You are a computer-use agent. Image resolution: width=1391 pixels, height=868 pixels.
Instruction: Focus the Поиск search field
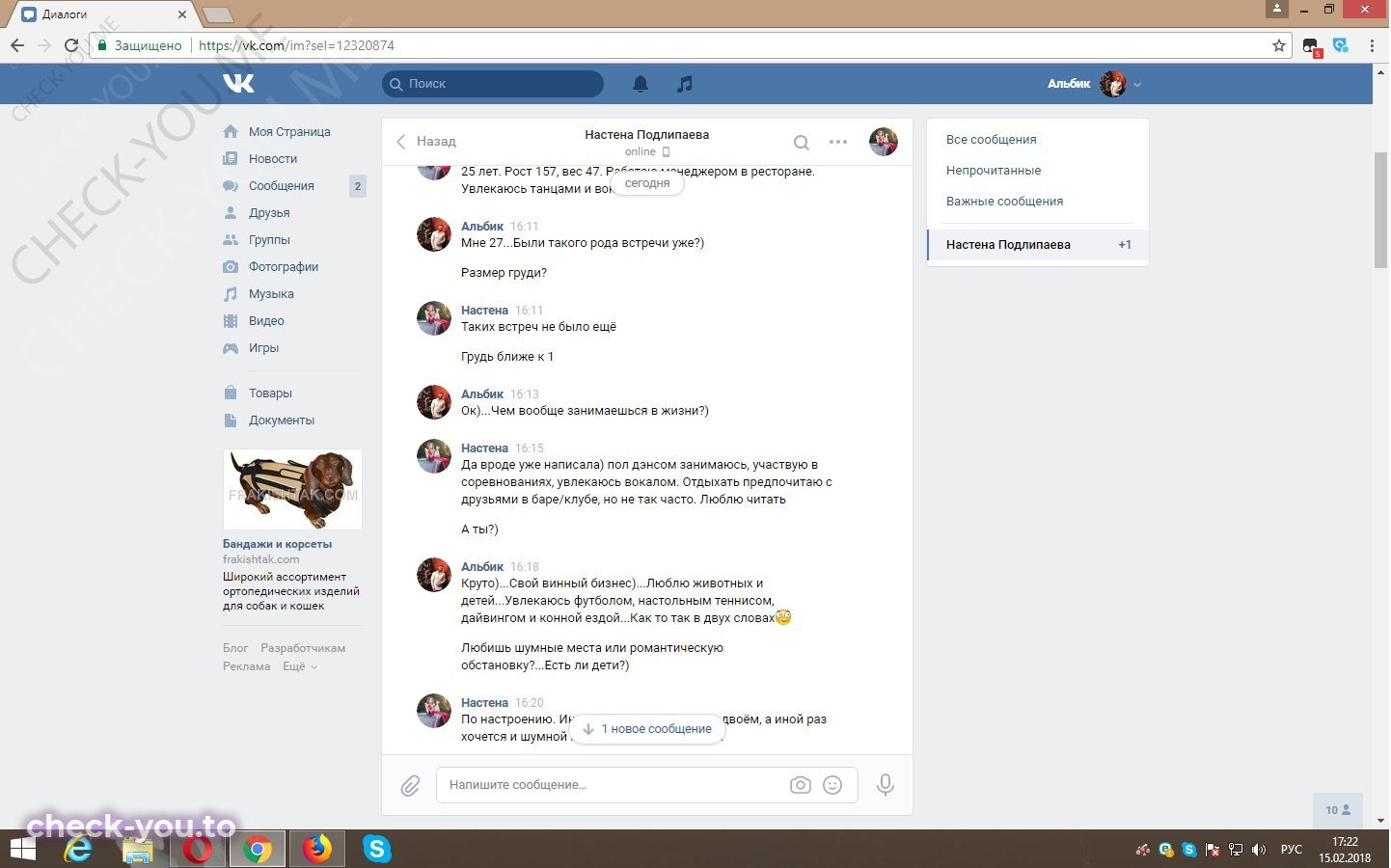[x=493, y=84]
